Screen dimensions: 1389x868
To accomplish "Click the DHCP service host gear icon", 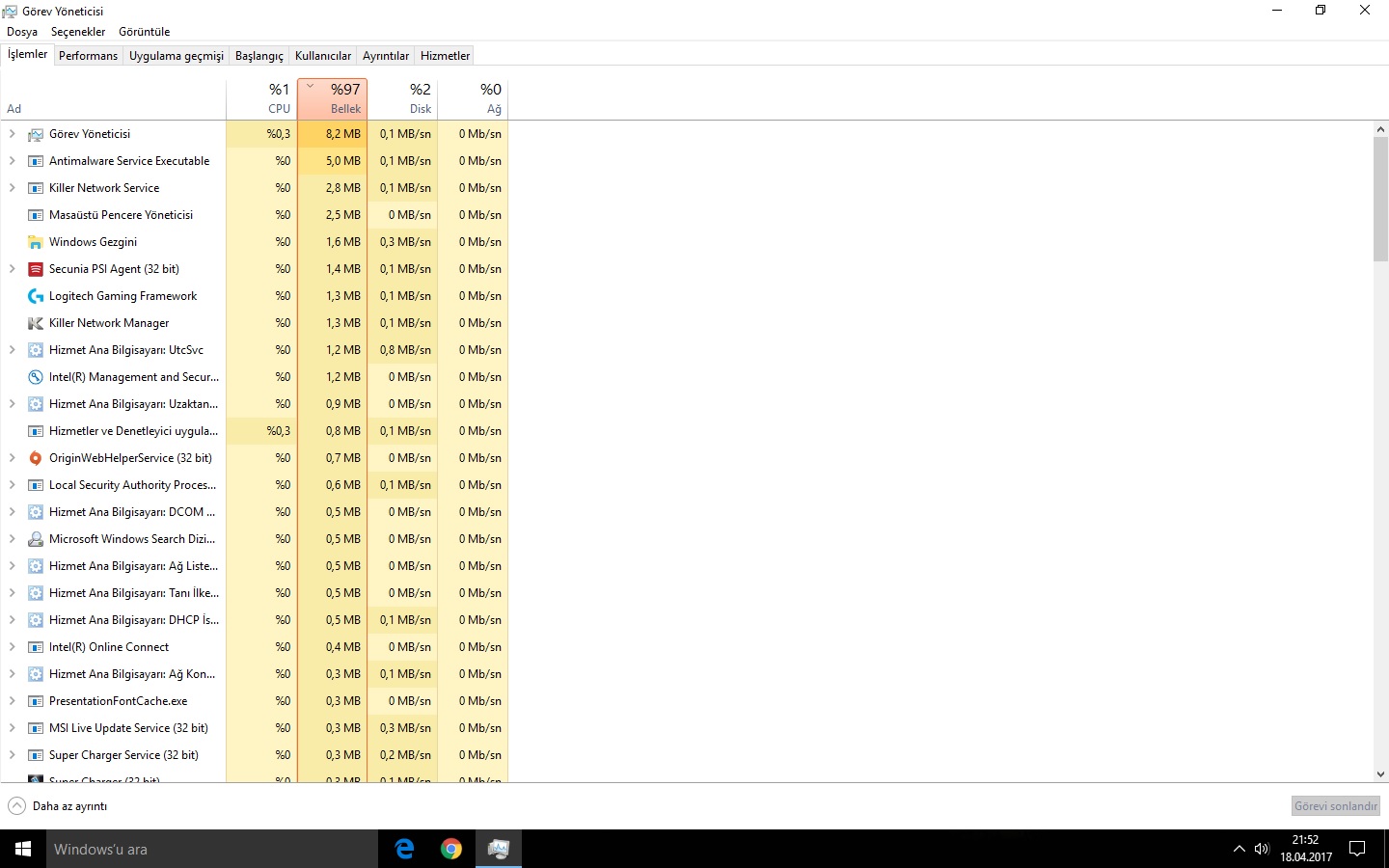I will (36, 620).
